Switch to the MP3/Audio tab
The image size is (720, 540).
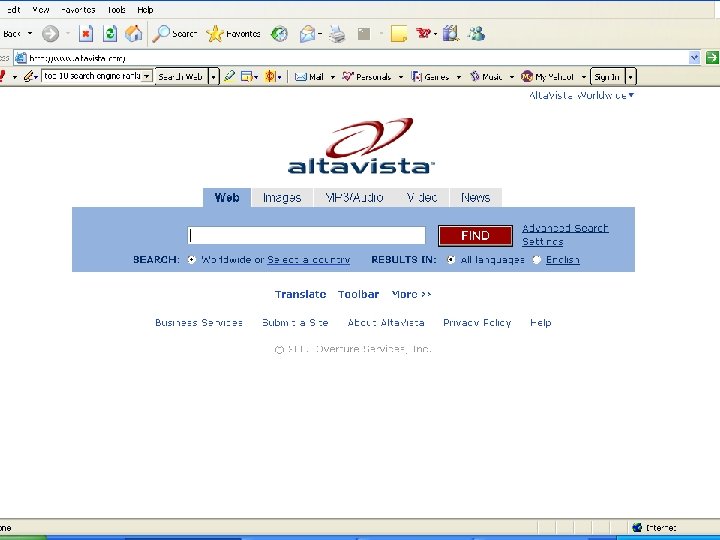coord(354,197)
